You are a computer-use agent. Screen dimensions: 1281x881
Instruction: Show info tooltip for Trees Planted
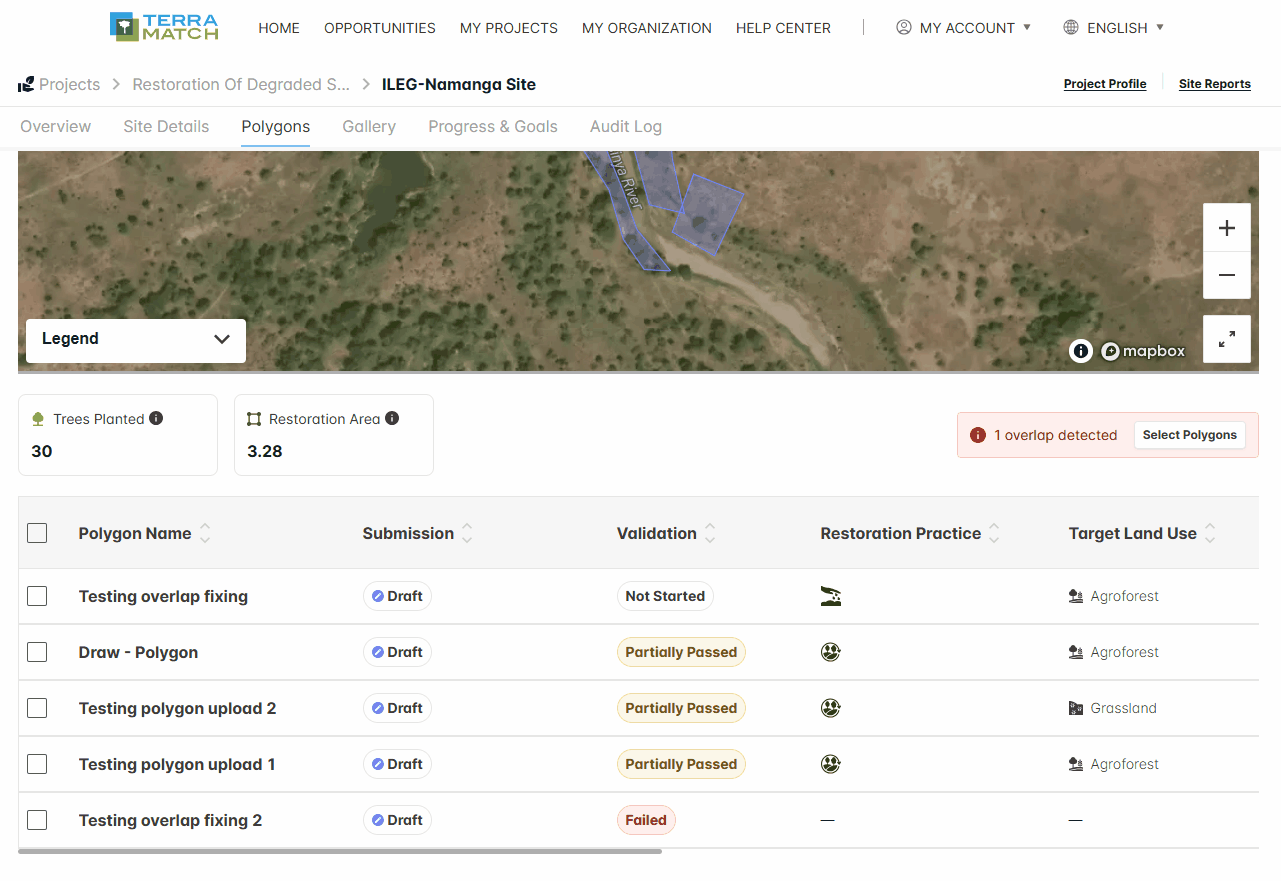[156, 418]
